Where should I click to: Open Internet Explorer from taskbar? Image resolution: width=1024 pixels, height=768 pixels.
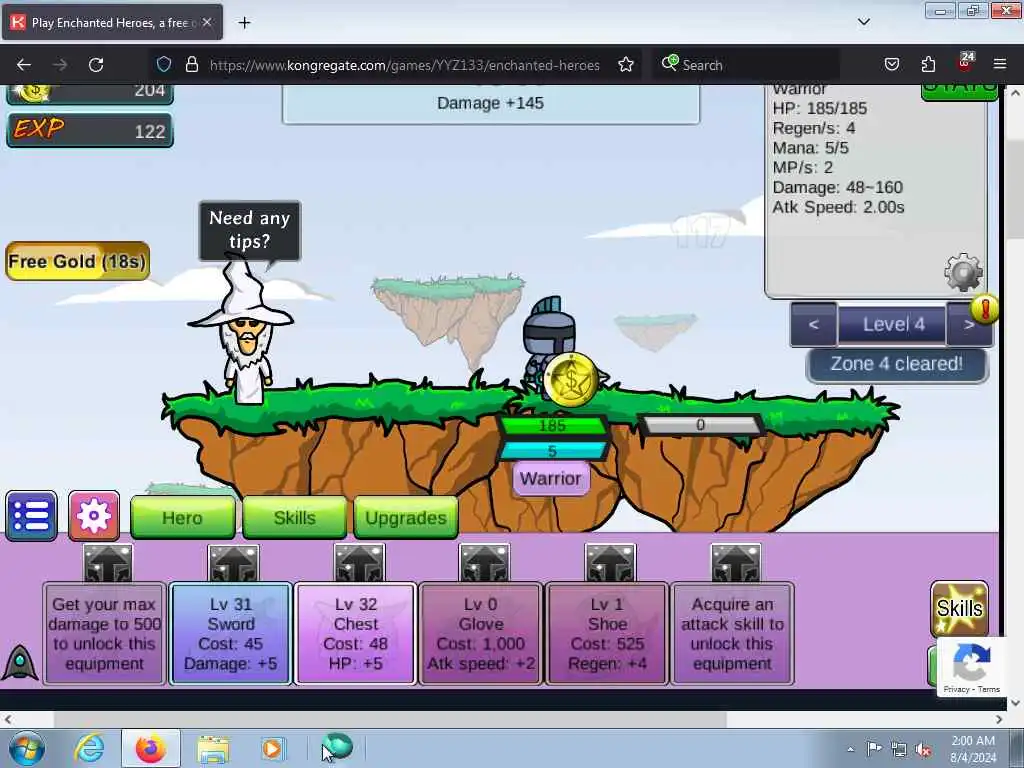(x=89, y=748)
